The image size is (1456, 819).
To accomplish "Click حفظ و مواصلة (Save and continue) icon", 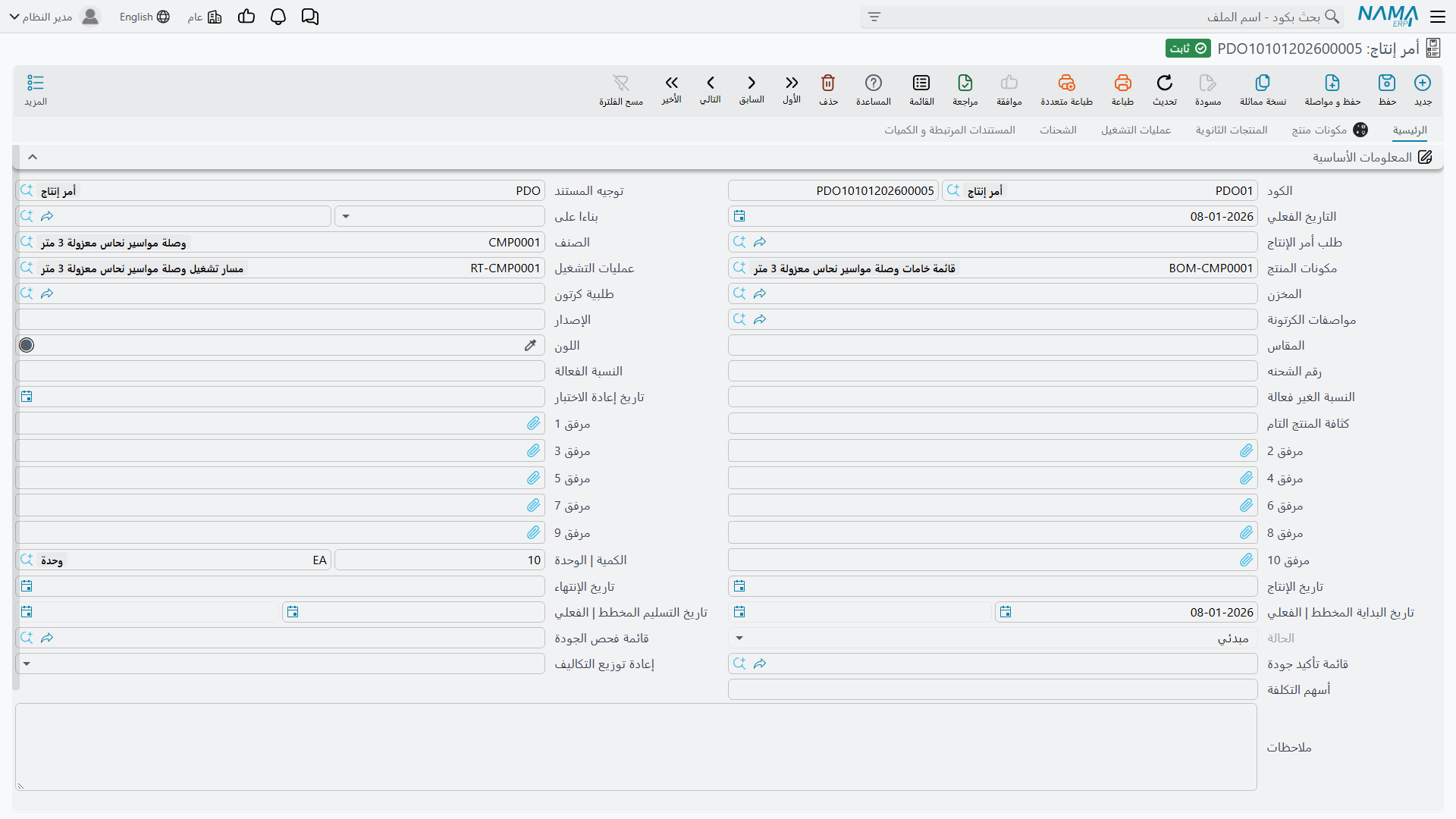I will 1332,83.
